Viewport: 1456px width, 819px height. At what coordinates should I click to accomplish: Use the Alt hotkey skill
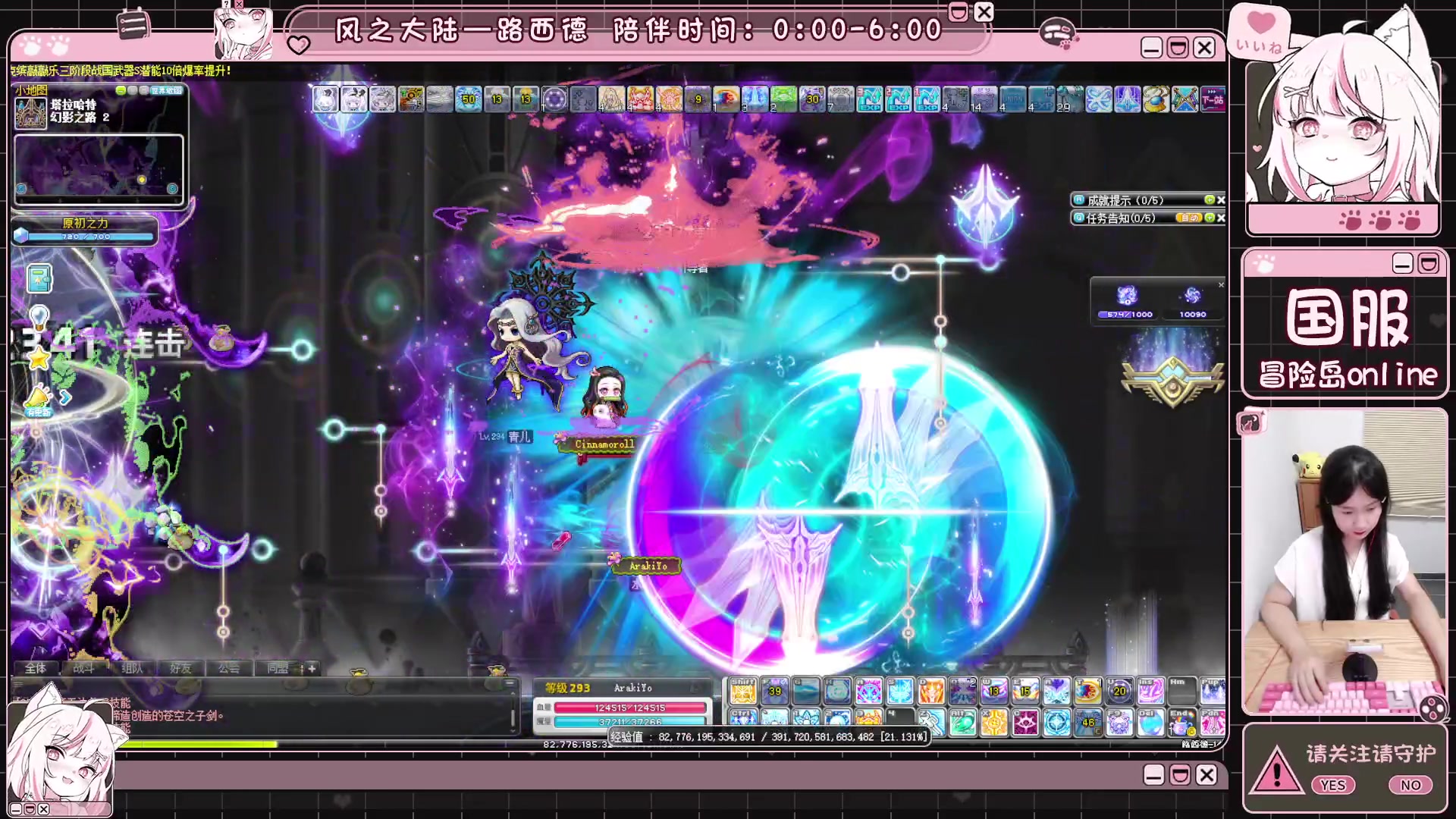tap(963, 723)
